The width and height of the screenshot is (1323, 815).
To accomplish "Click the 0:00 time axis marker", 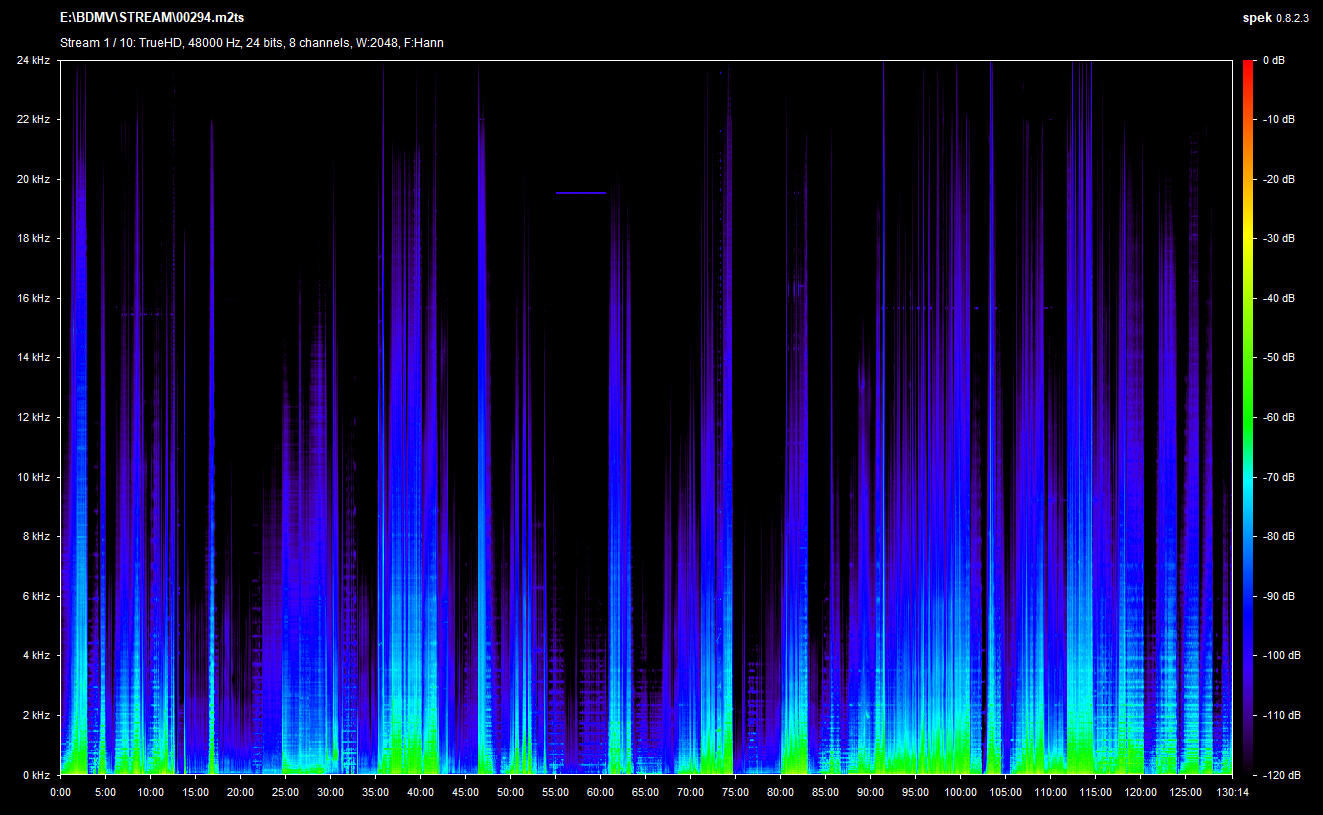I will coord(61,792).
